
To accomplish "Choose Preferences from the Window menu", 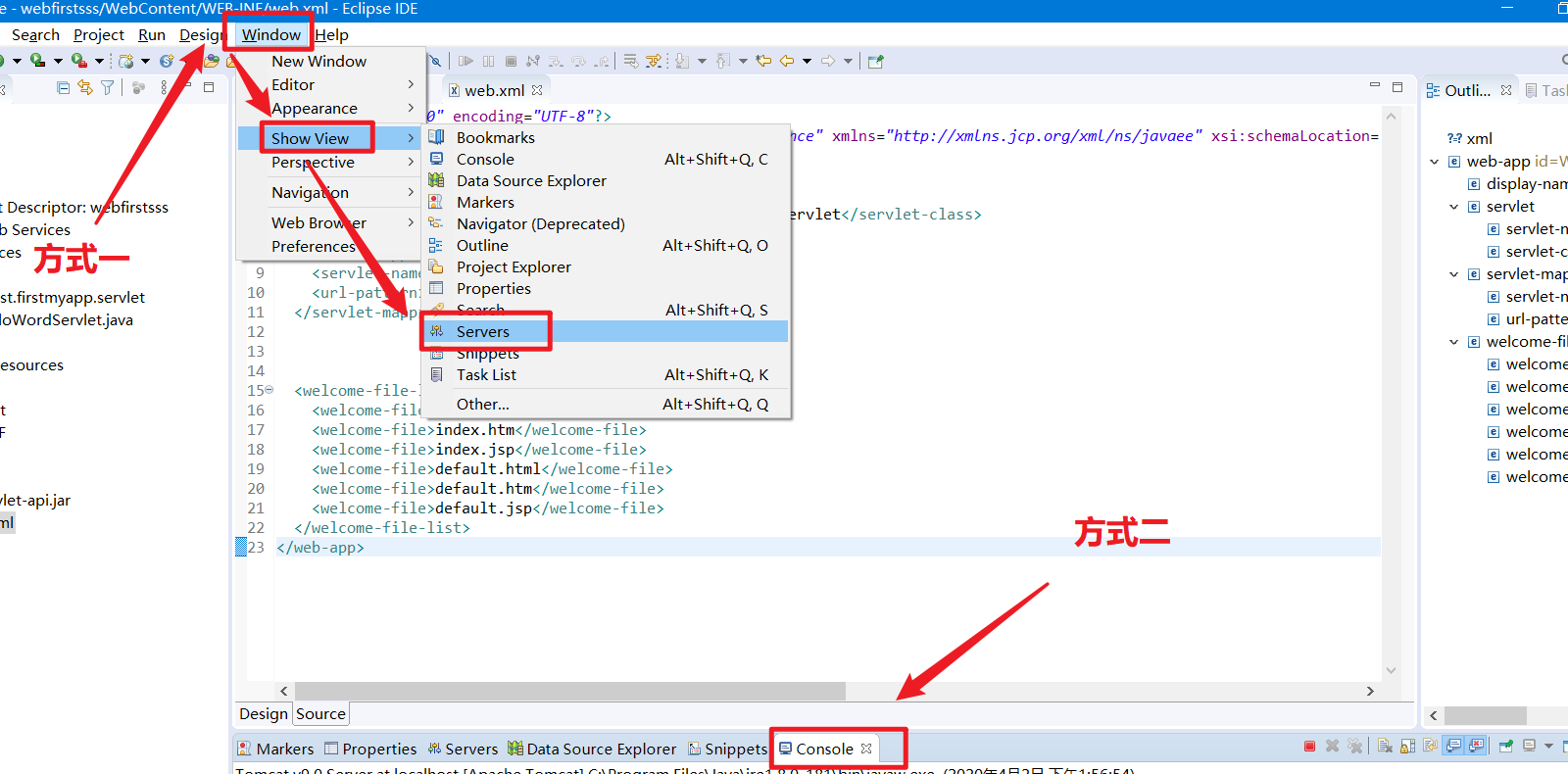I will point(314,247).
